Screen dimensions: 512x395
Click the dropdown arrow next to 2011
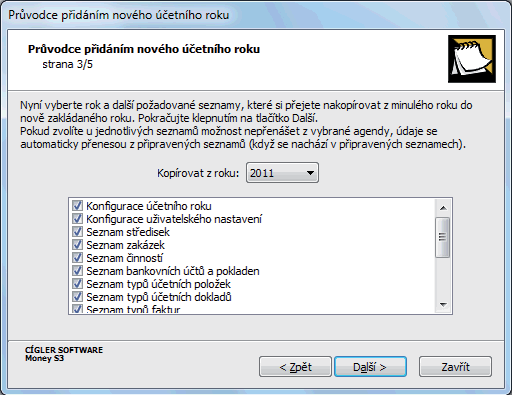pyautogui.click(x=310, y=173)
